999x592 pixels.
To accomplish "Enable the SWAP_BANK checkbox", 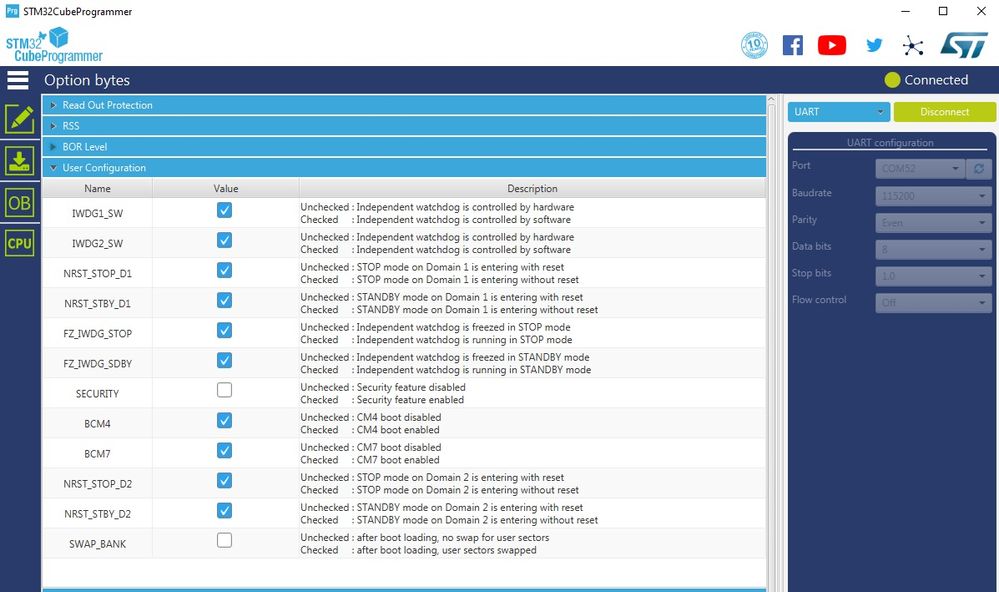I will pyautogui.click(x=224, y=540).
